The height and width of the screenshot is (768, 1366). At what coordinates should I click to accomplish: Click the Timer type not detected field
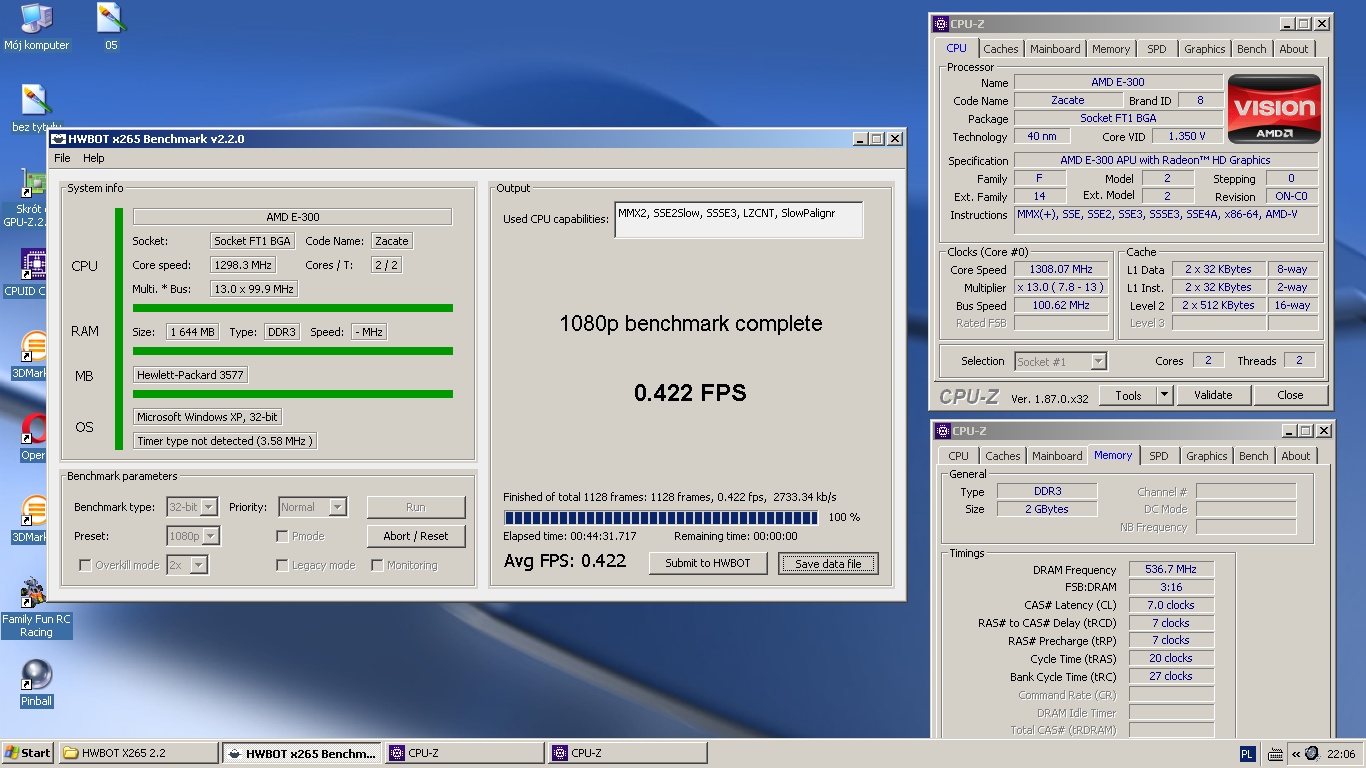pos(225,441)
